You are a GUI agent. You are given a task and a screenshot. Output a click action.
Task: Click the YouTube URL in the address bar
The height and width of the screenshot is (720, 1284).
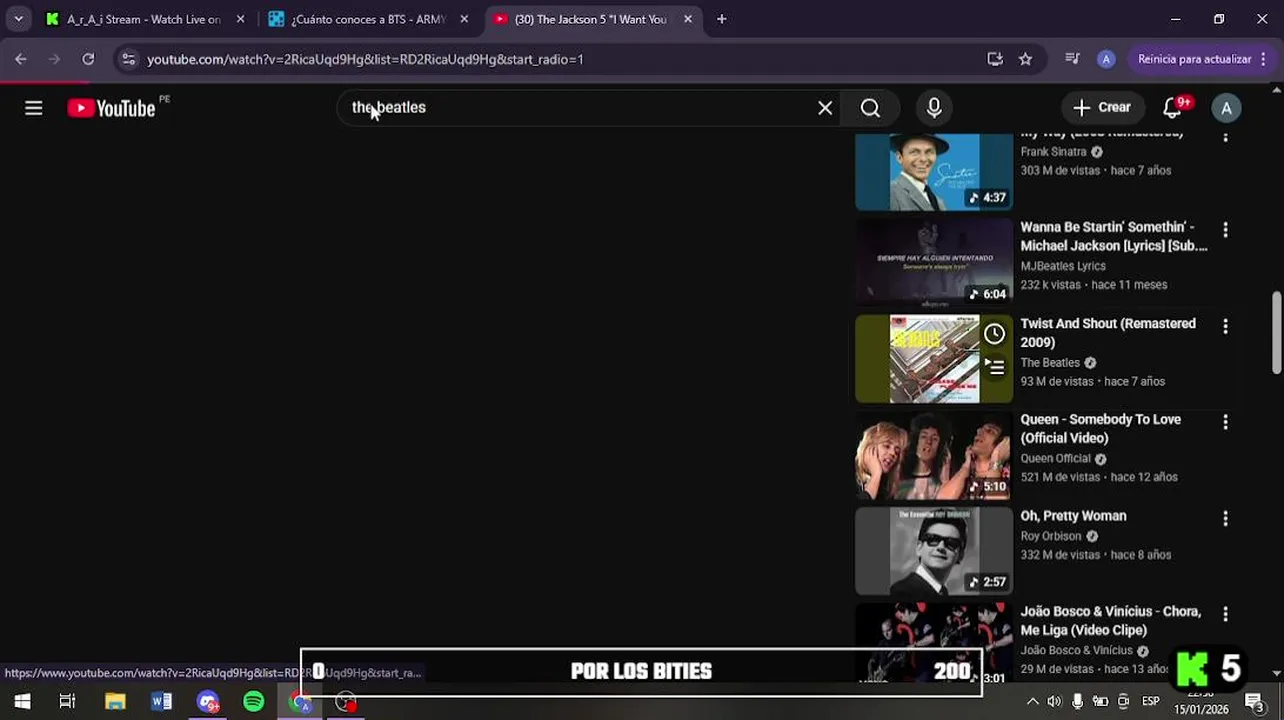pyautogui.click(x=365, y=59)
